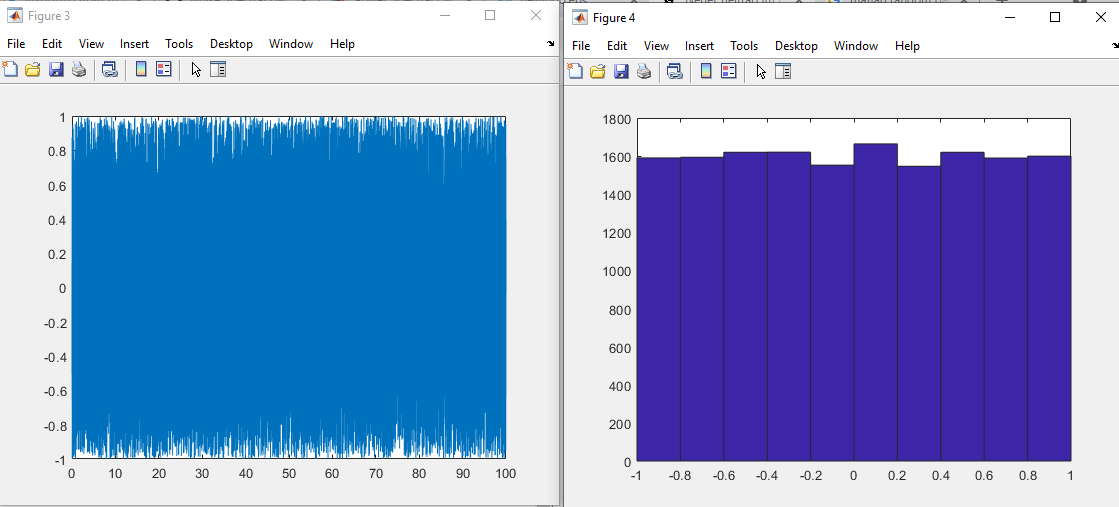Activate Edit Plot arrow in Figure 4
Screen dimensions: 1119x507
761,71
